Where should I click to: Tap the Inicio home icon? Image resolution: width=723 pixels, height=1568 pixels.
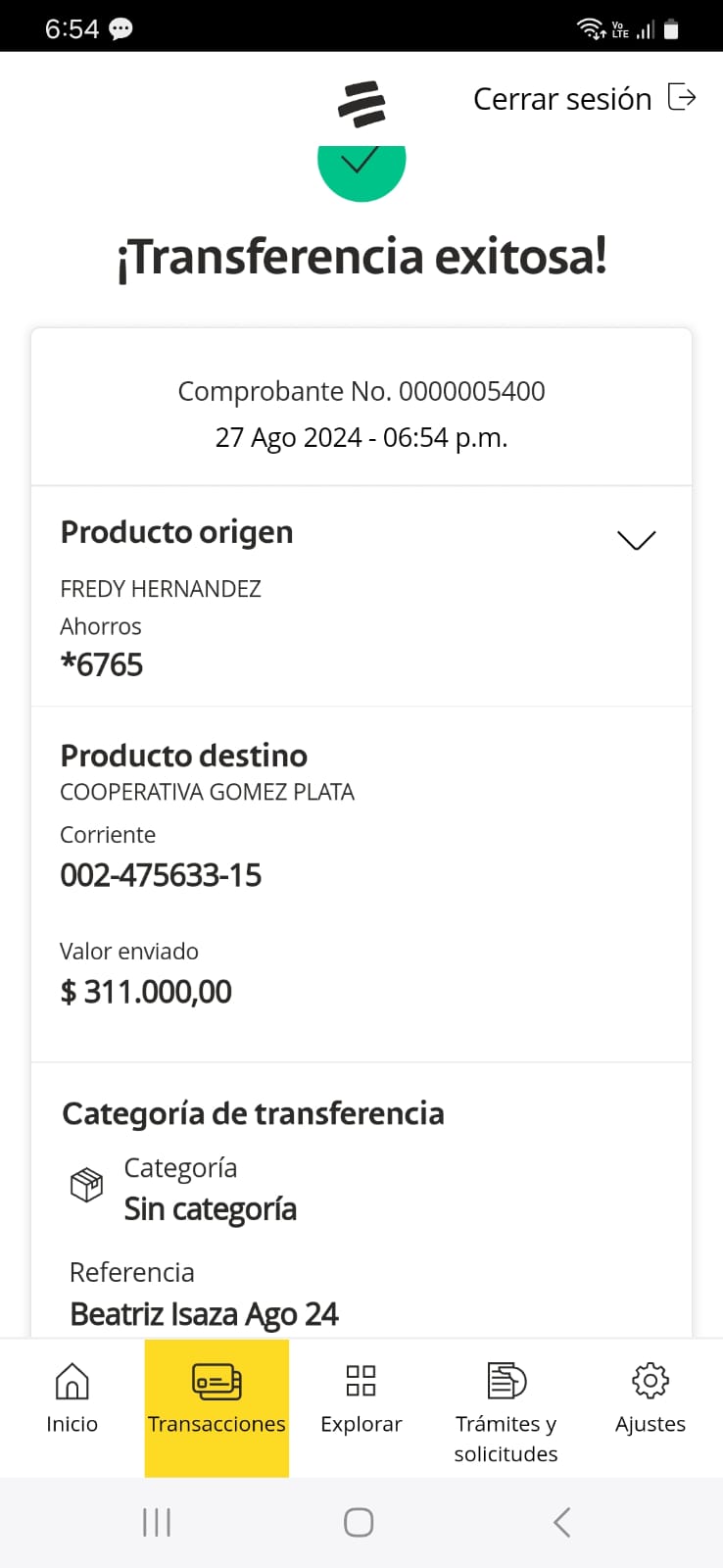pos(72,1381)
